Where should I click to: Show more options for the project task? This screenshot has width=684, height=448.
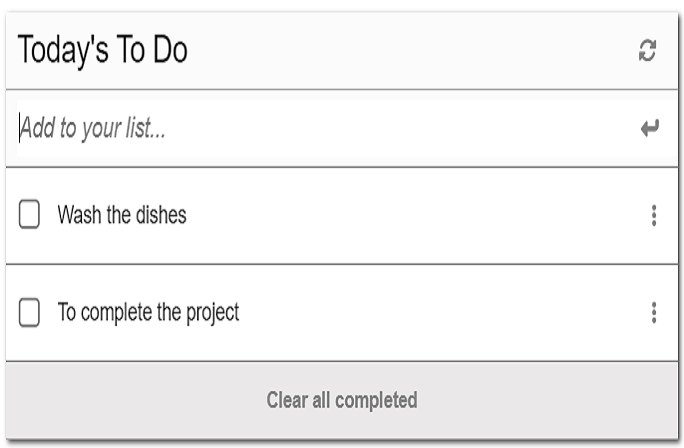(x=653, y=313)
